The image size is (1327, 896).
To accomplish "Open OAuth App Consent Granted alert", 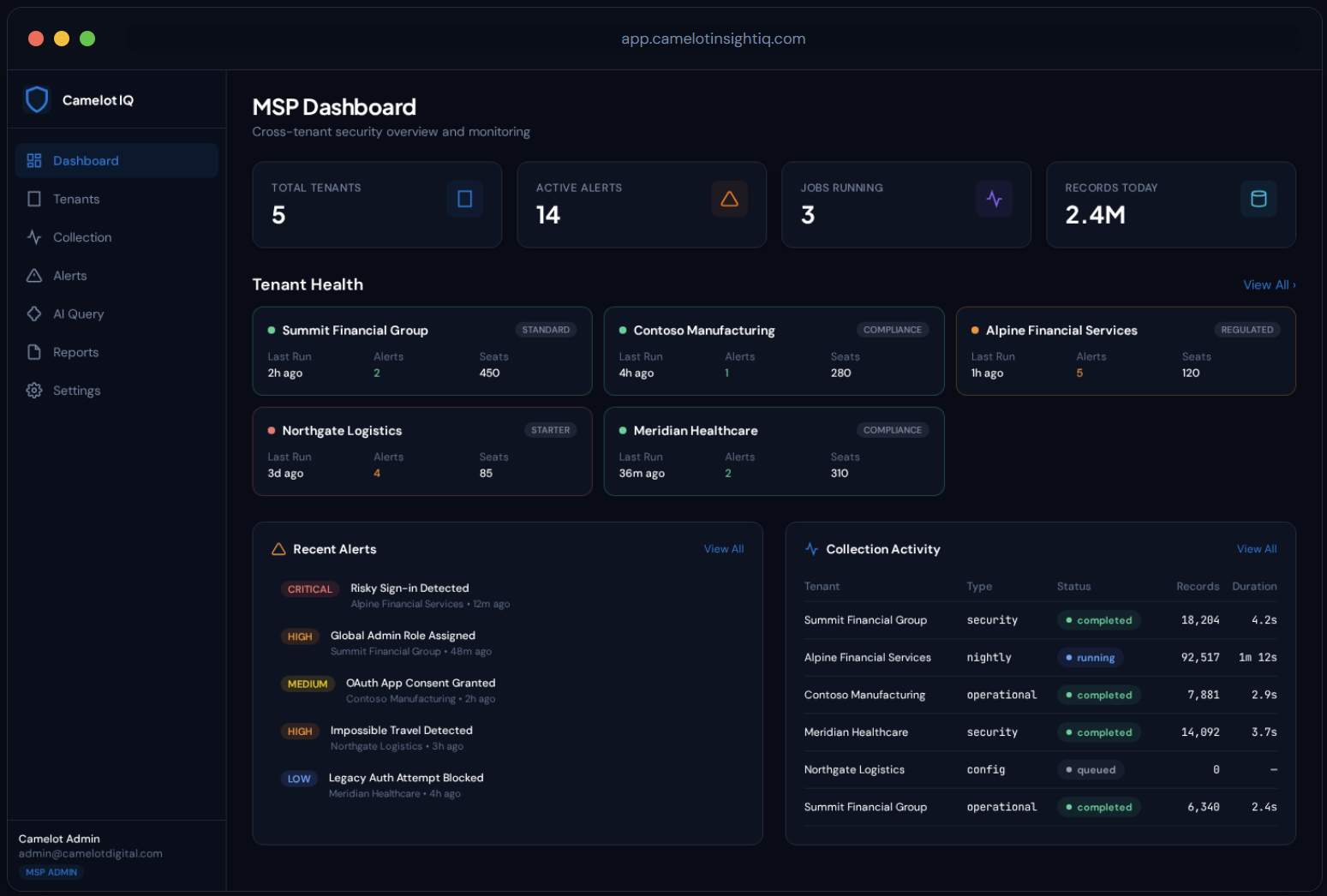I will coord(508,690).
